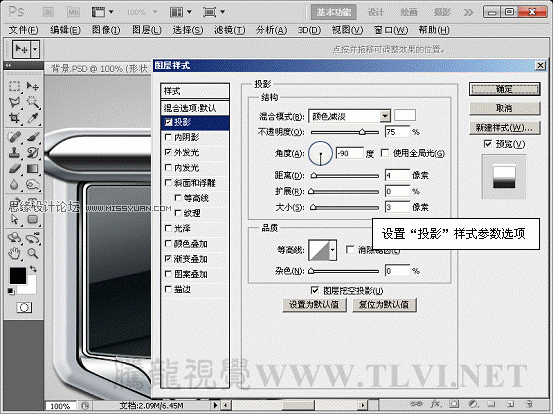Select the Rounded Rectangle shape tool
The height and width of the screenshot is (414, 553).
point(32,219)
